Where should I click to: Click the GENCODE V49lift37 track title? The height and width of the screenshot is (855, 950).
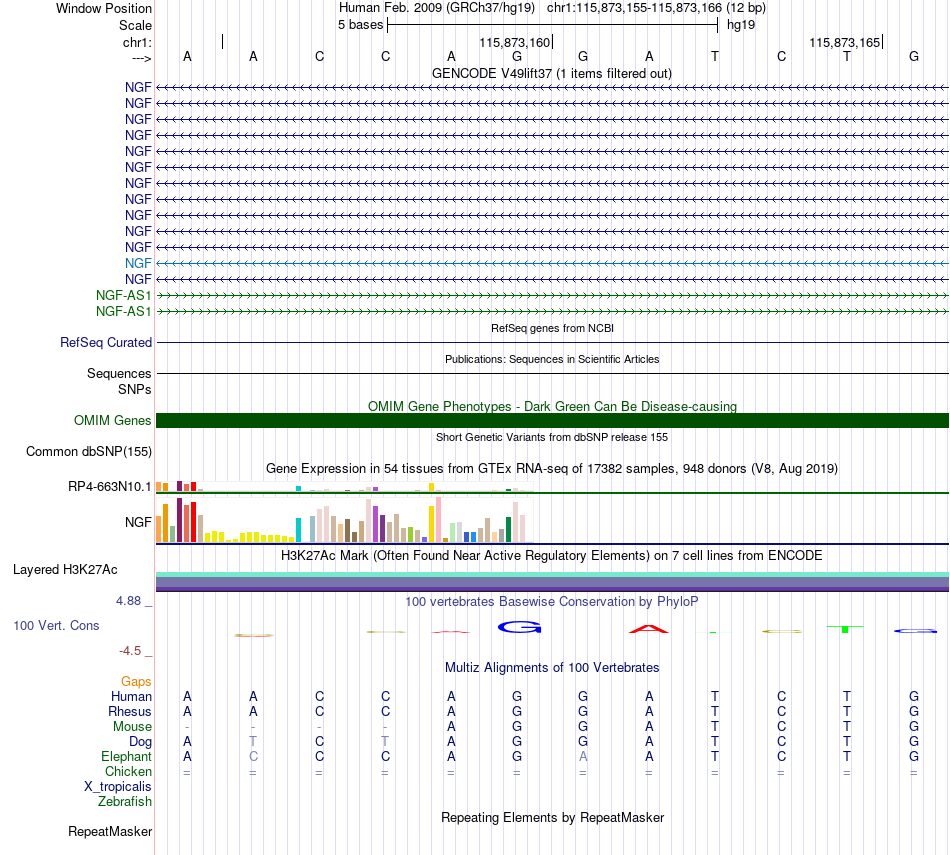click(551, 73)
